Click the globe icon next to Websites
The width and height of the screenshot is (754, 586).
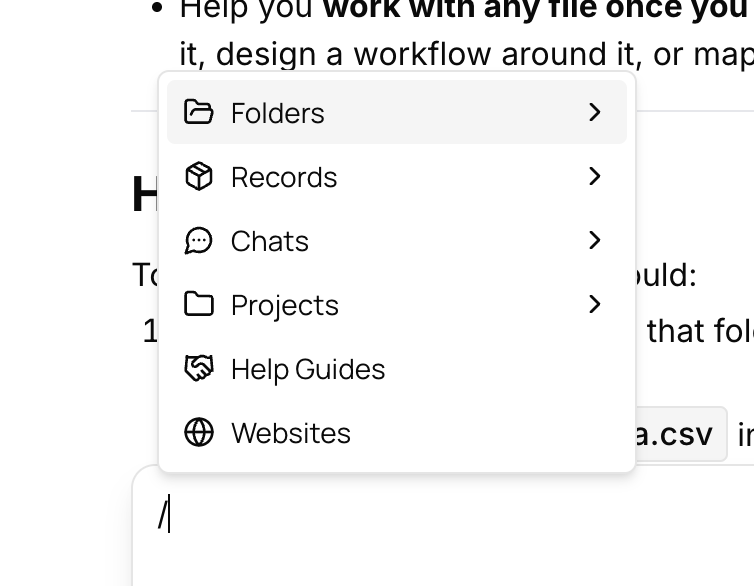(199, 433)
